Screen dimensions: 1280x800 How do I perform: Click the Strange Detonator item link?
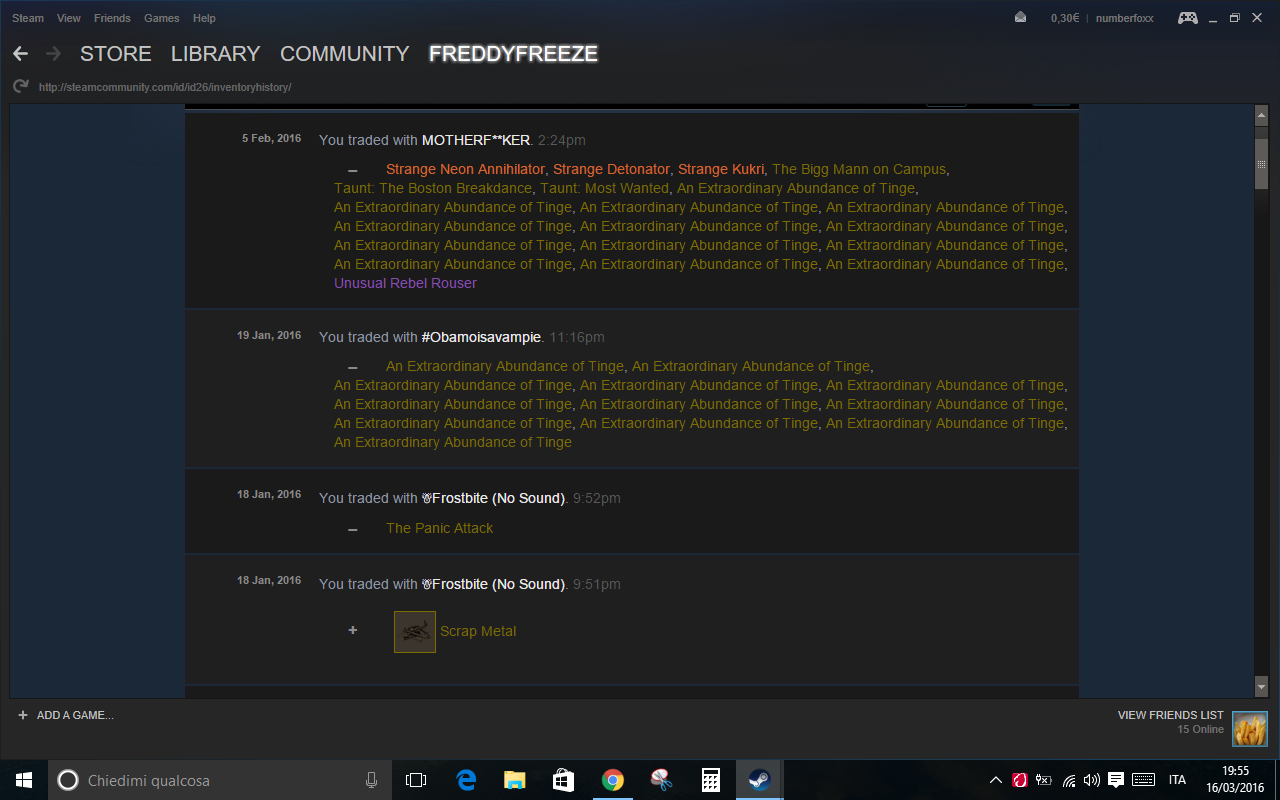click(x=612, y=169)
